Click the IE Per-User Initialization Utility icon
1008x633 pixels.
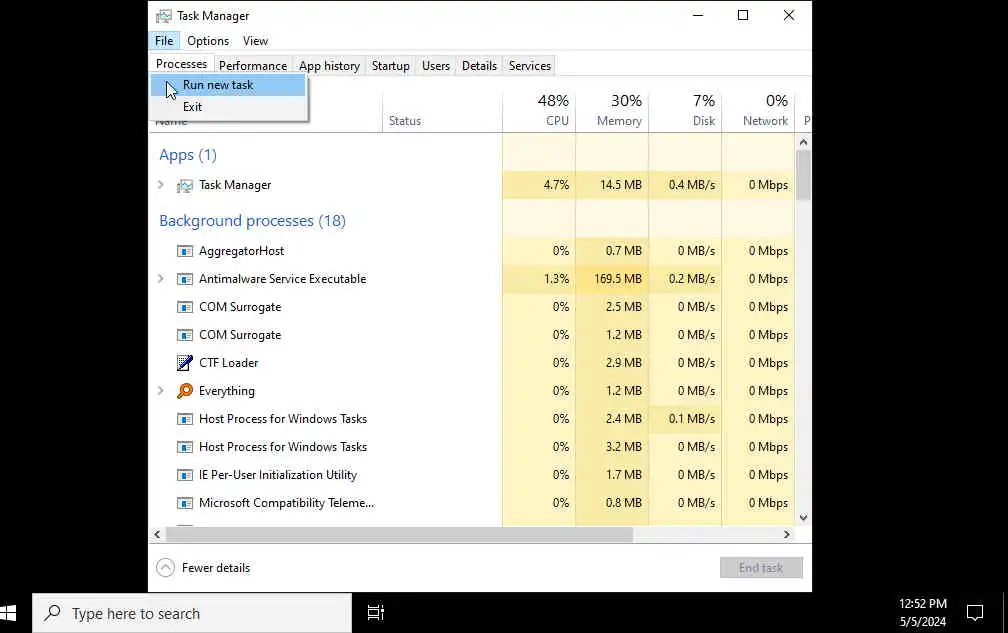[x=184, y=476]
